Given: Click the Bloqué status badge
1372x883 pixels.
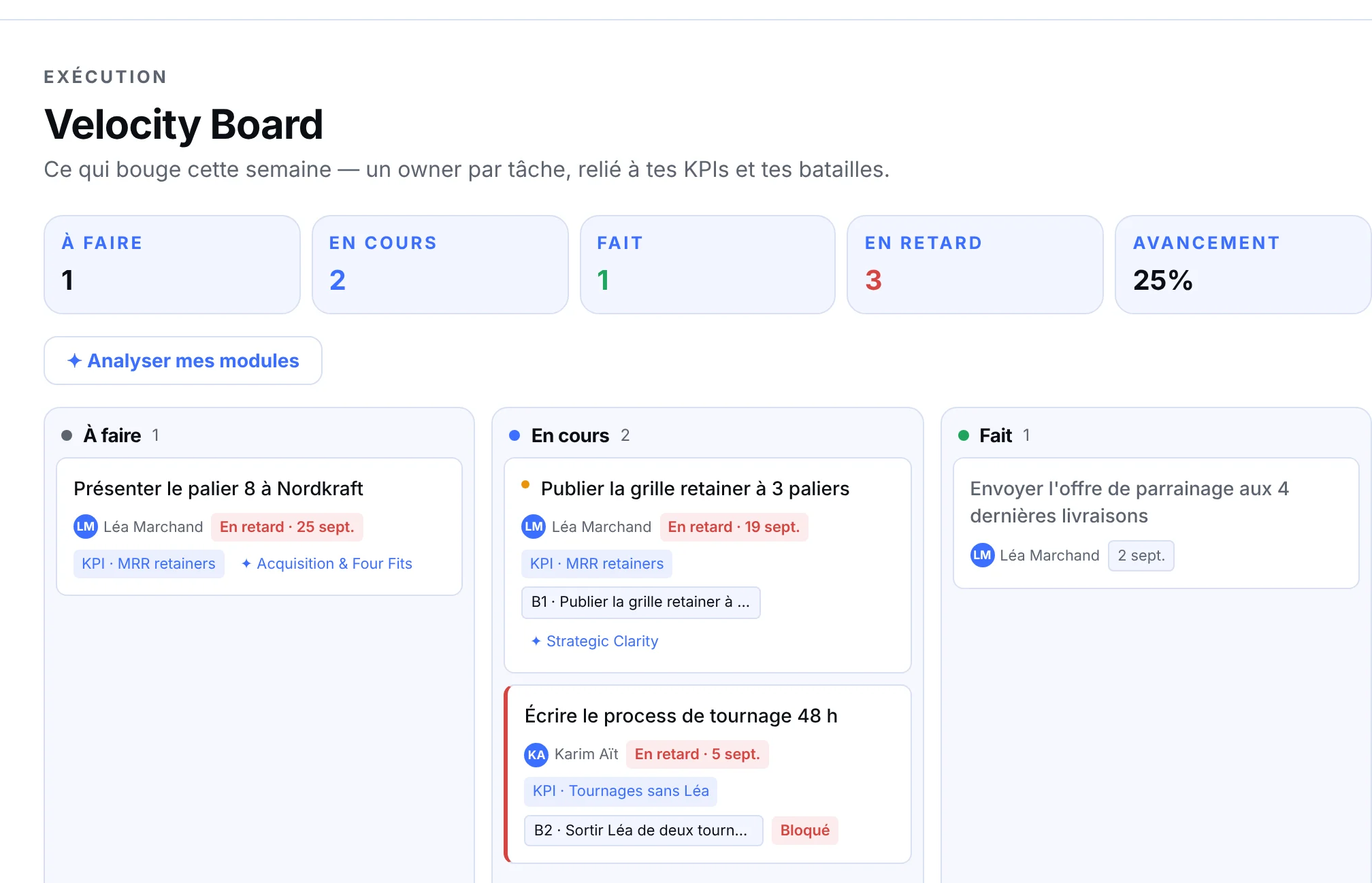Looking at the screenshot, I should point(805,831).
